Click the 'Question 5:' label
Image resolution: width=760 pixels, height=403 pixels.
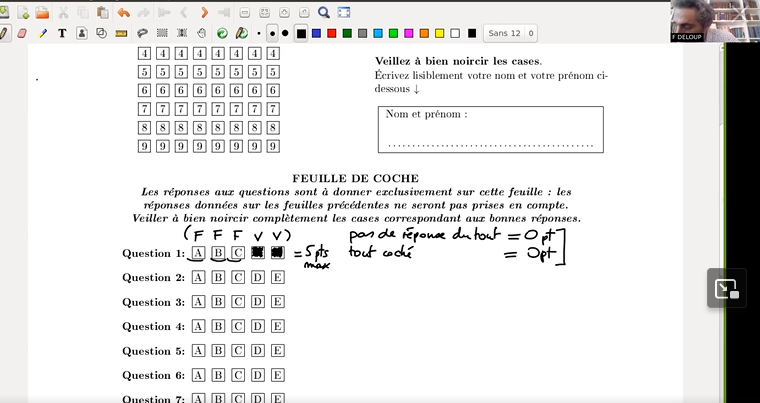[x=154, y=351]
